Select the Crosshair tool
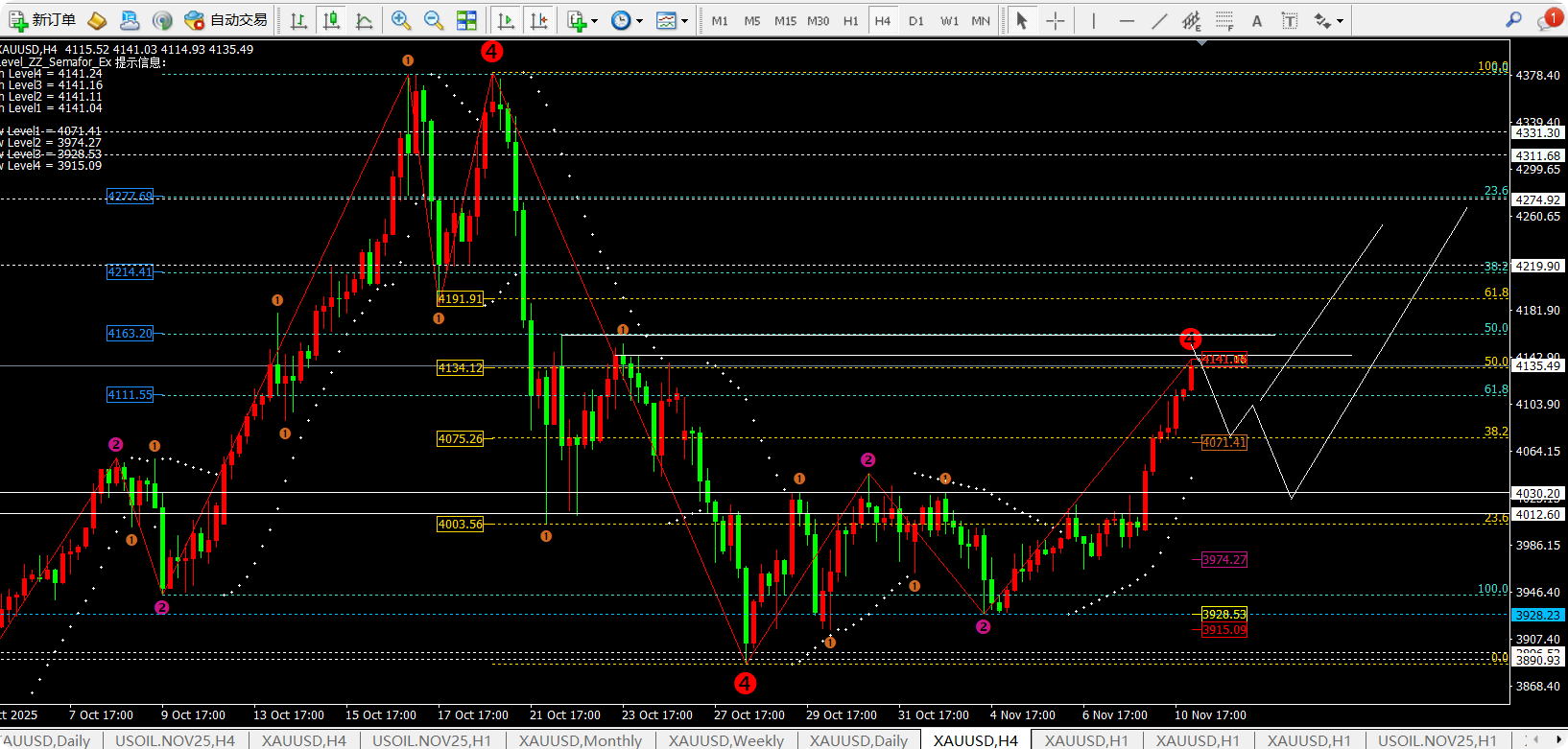The width and height of the screenshot is (1568, 749). (1055, 20)
